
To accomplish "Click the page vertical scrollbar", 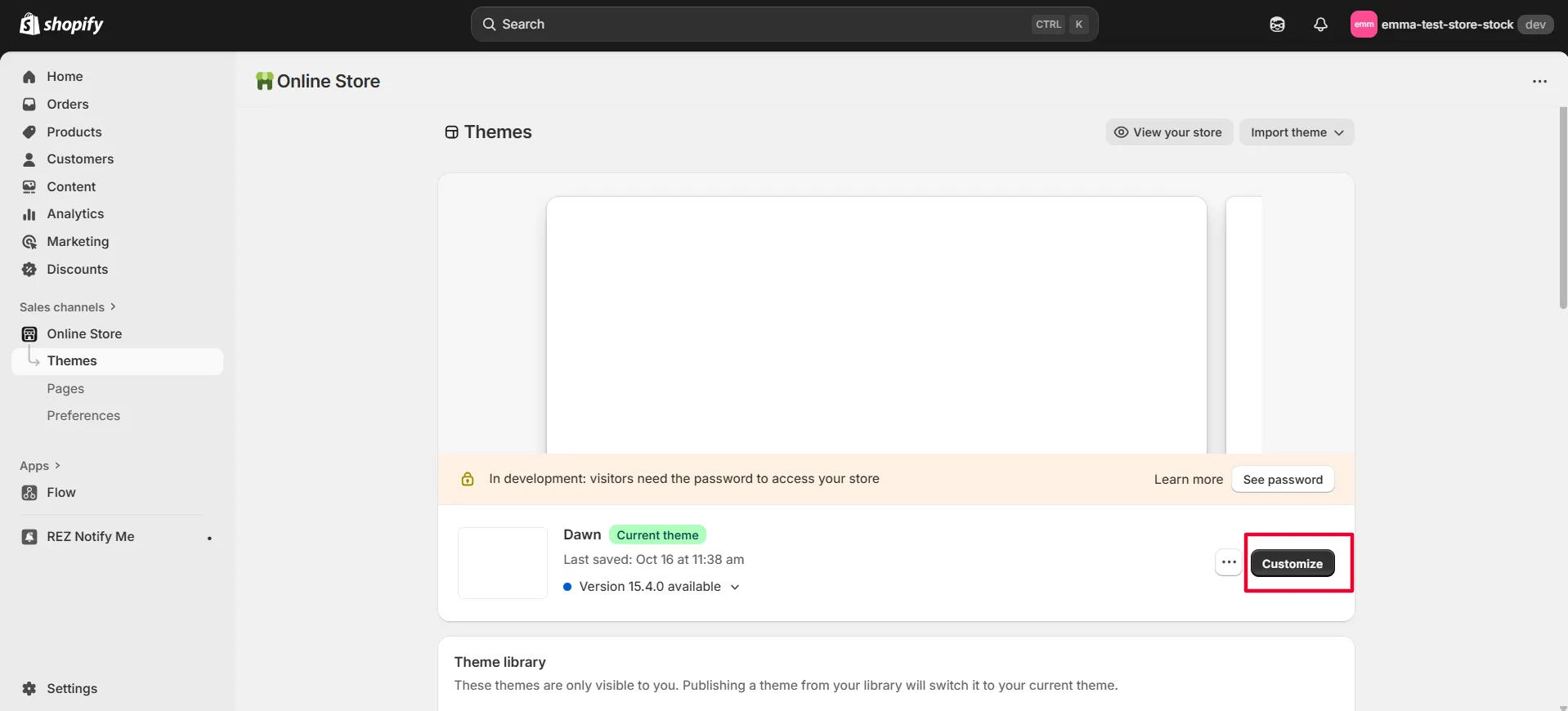I will click(x=1563, y=208).
